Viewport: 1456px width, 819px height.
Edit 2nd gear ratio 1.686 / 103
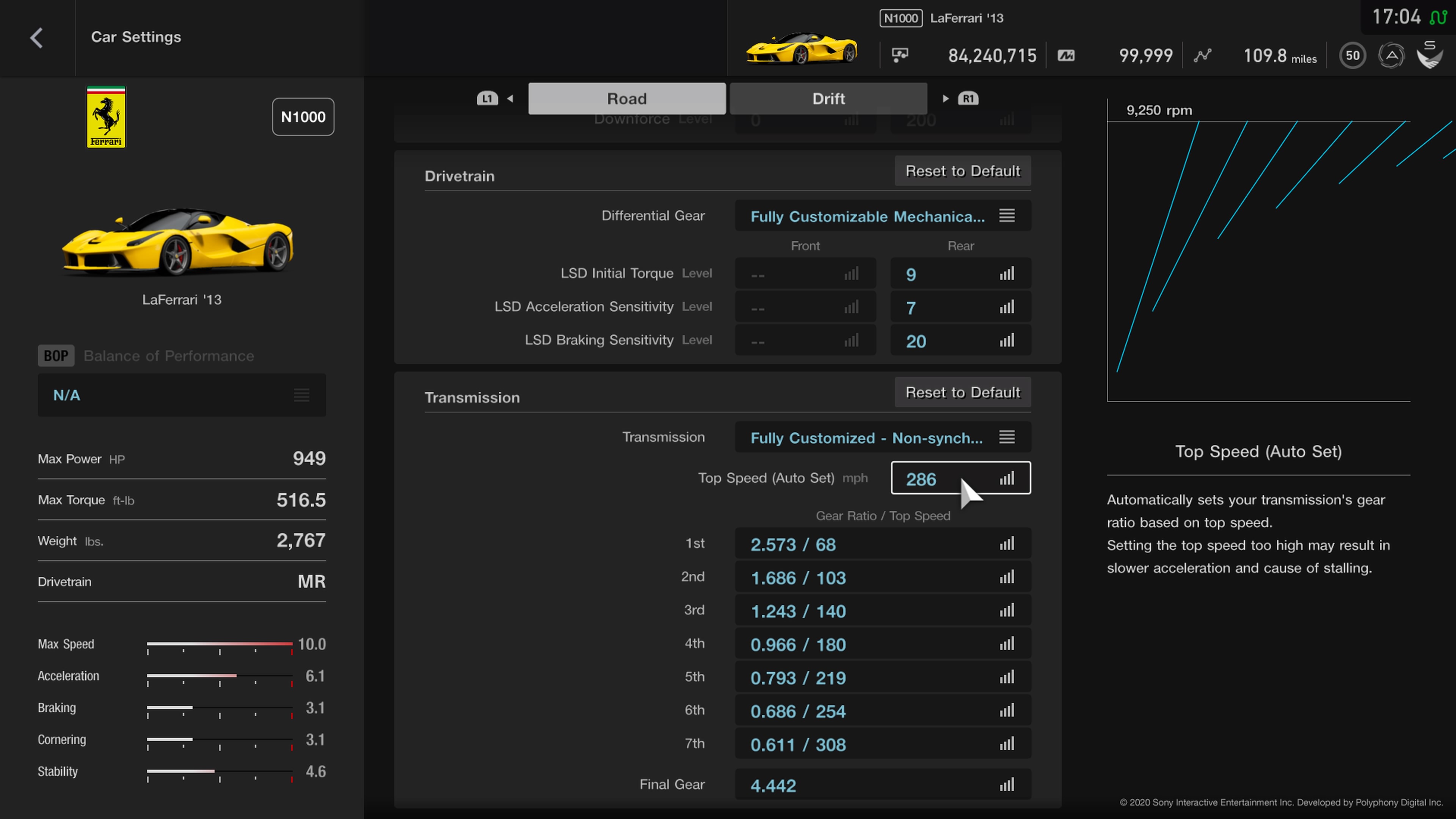(x=883, y=577)
